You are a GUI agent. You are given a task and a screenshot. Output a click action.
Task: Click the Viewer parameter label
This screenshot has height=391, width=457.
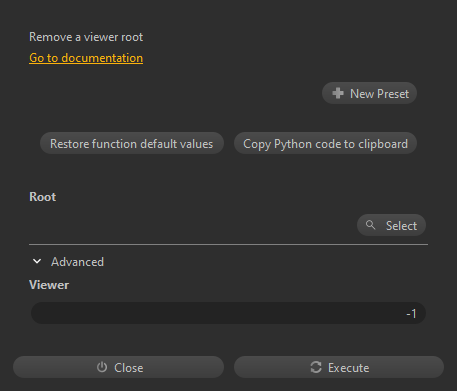click(x=49, y=285)
